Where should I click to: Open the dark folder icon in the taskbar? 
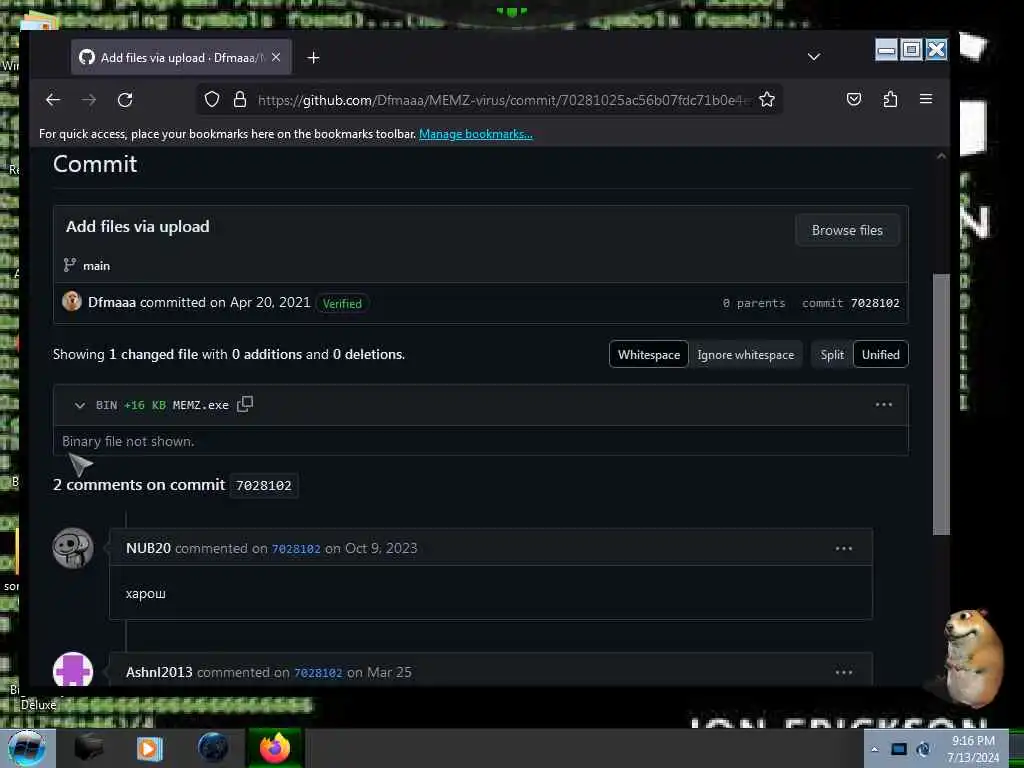pyautogui.click(x=89, y=748)
